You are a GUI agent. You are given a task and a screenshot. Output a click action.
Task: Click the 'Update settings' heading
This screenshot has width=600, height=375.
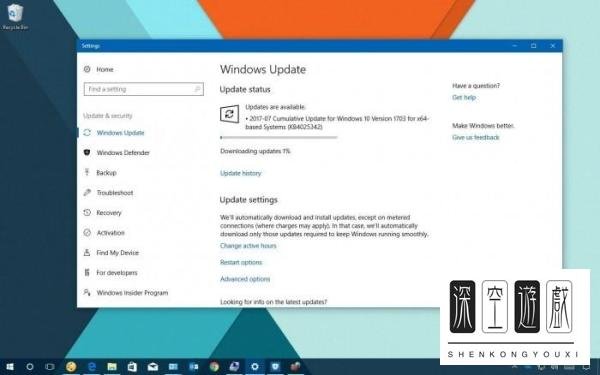(249, 200)
